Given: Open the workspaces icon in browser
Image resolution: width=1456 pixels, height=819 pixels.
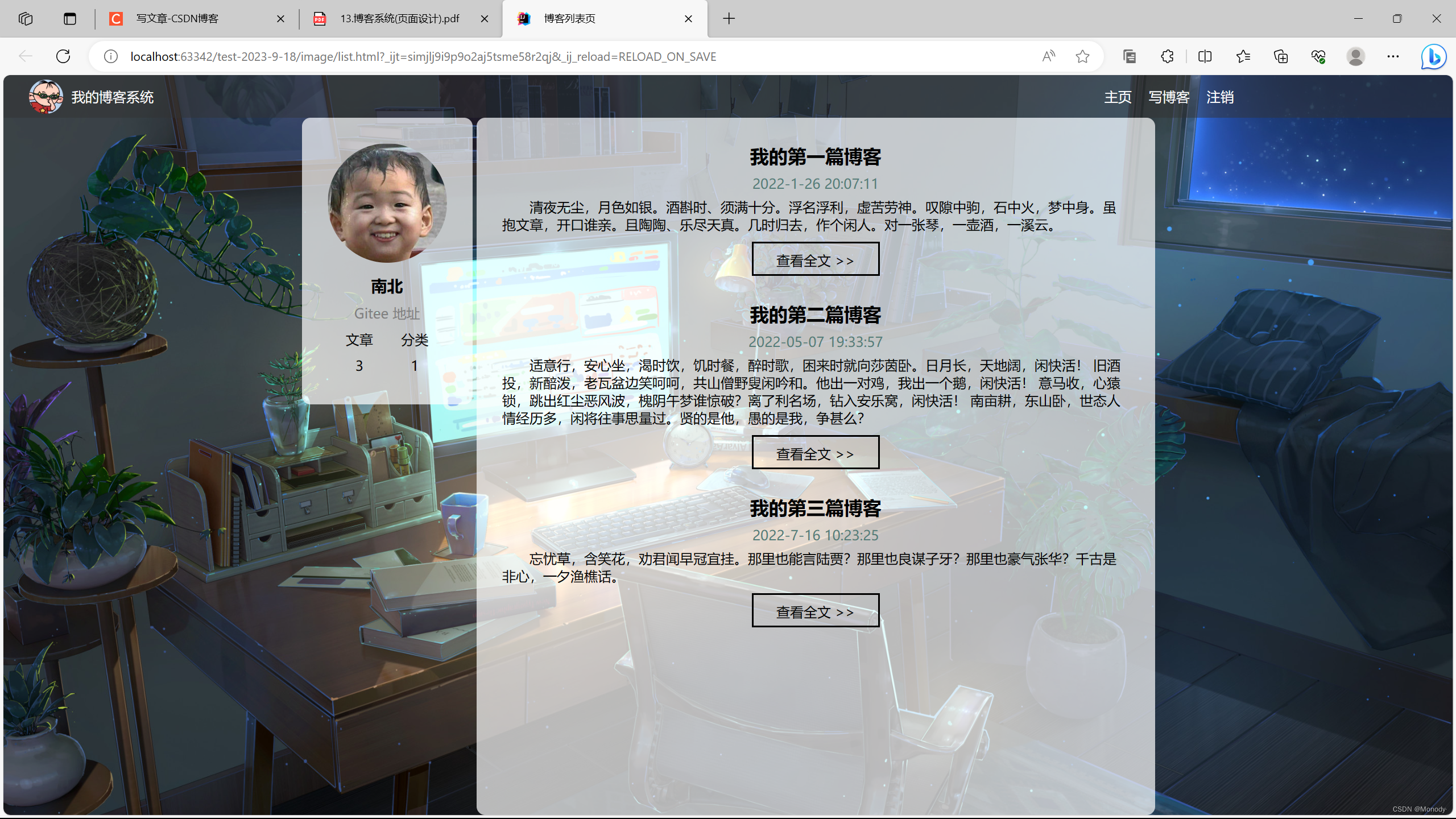Looking at the screenshot, I should (x=26, y=19).
